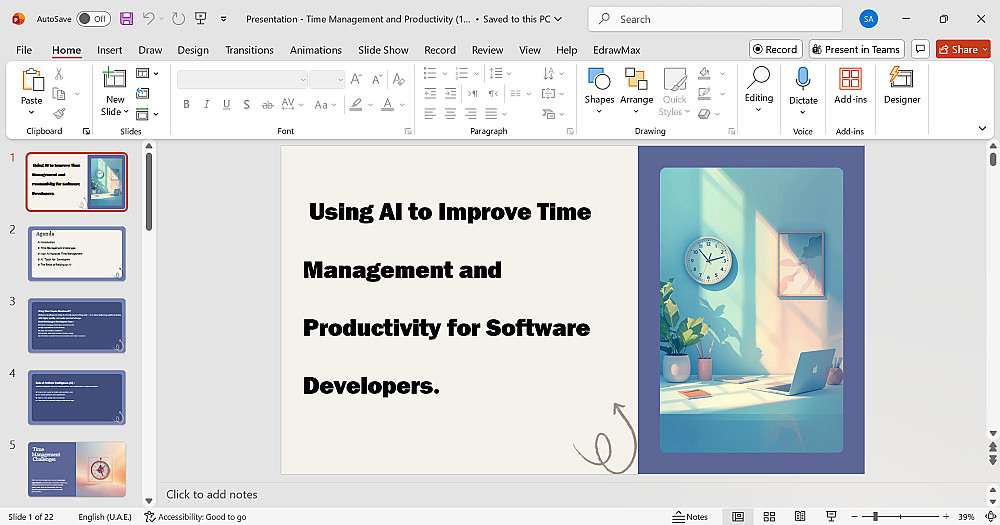Image resolution: width=1000 pixels, height=525 pixels.
Task: Click Fit slide to window icon
Action: click(990, 517)
